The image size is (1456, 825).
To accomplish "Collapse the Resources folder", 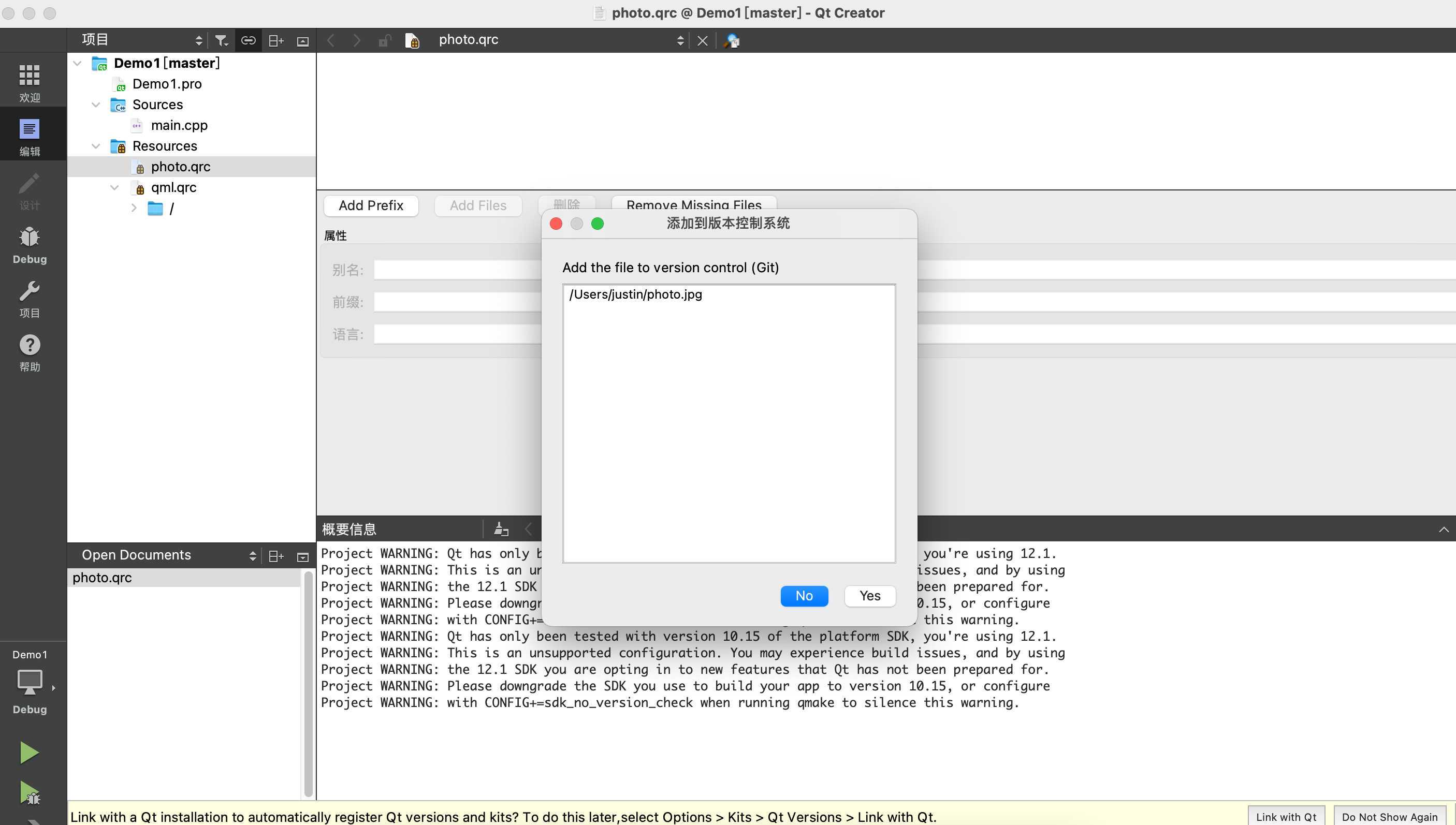I will (96, 146).
